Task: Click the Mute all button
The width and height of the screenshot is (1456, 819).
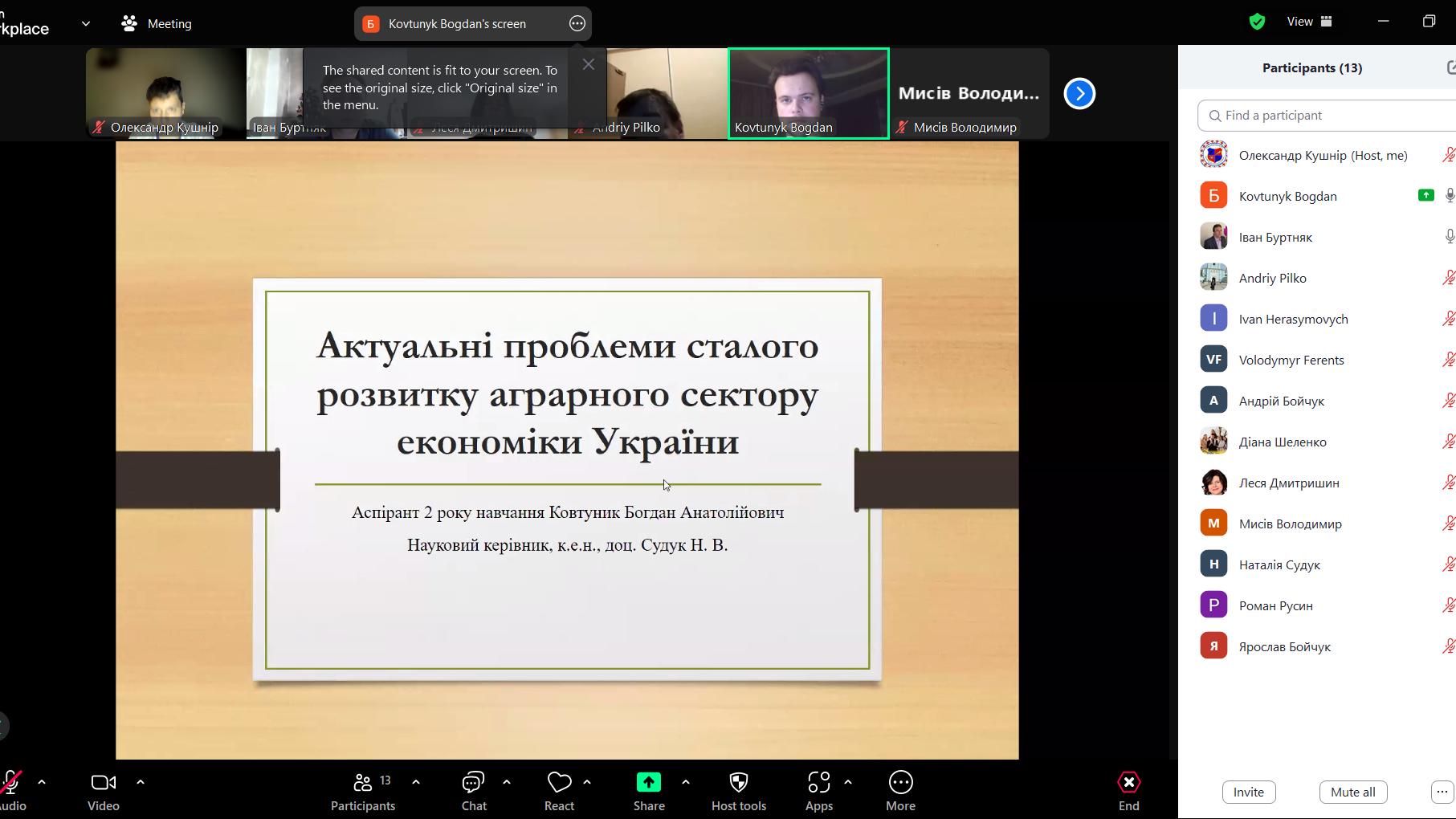Action: 1352,792
